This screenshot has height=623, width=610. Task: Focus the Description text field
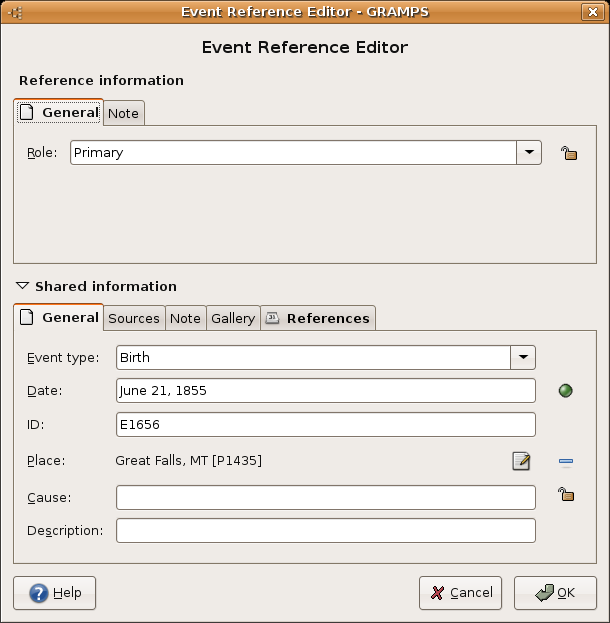325,530
